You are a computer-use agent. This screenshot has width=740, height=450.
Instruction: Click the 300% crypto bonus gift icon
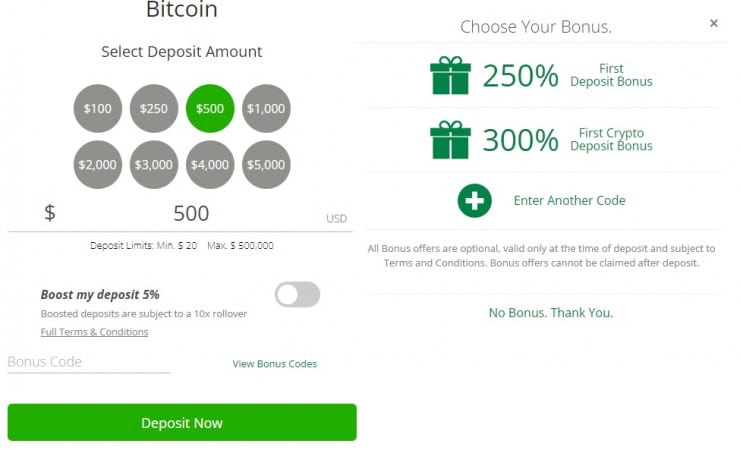click(450, 140)
